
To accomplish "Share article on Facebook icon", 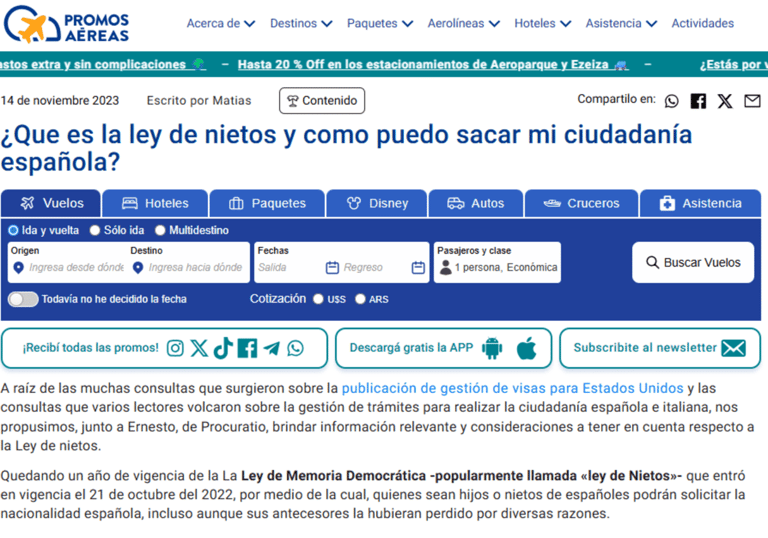I will point(698,101).
